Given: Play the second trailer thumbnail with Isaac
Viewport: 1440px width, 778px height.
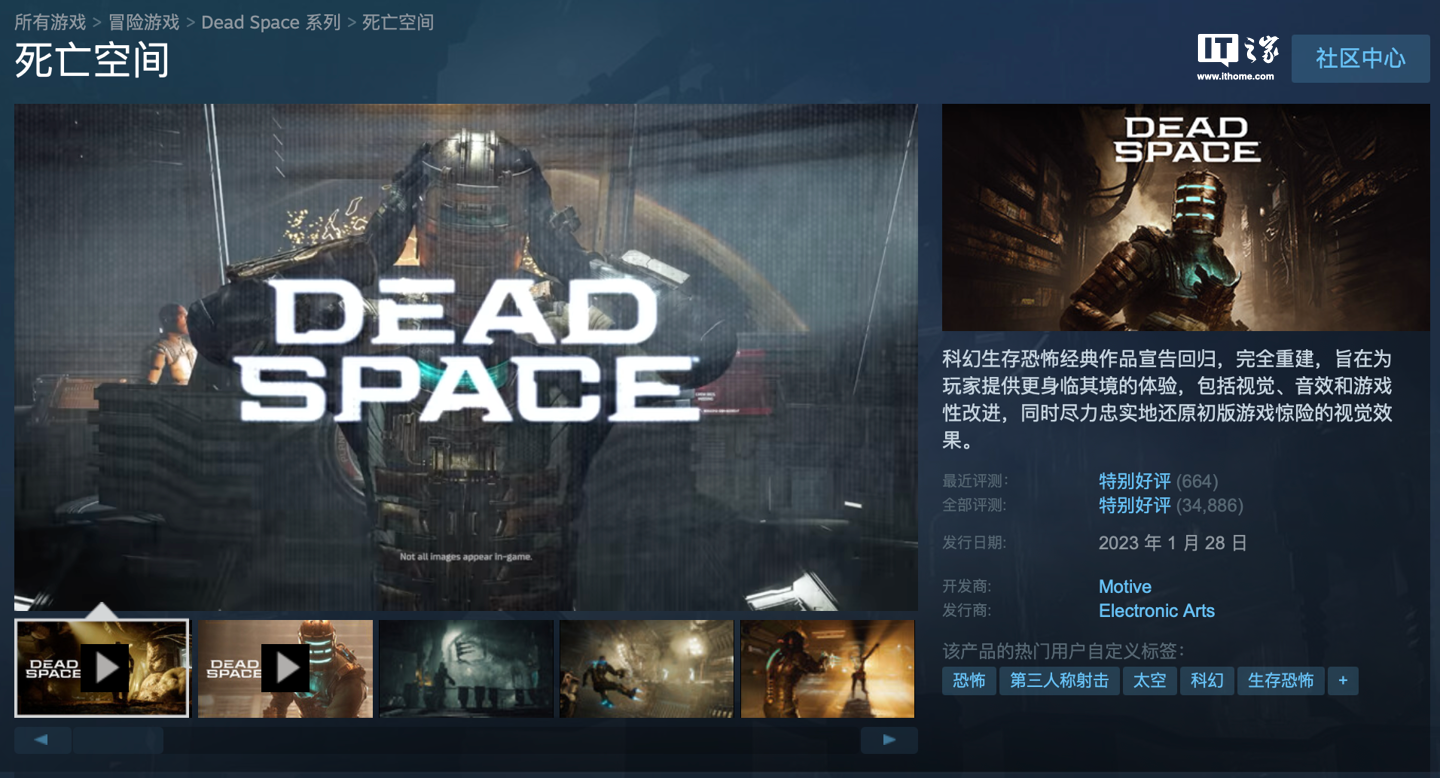Looking at the screenshot, I should click(x=285, y=668).
